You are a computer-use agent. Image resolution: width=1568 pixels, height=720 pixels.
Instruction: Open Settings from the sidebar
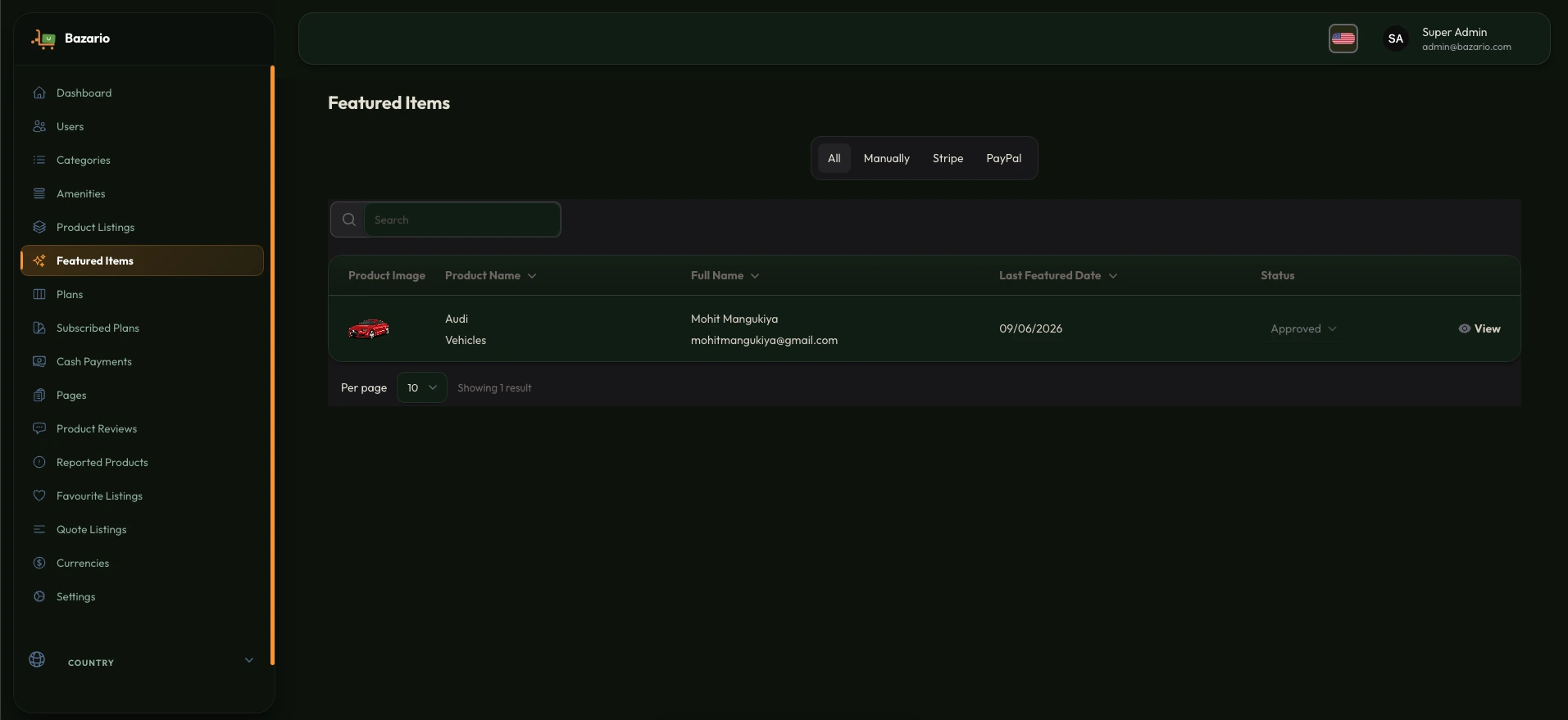[x=142, y=596]
